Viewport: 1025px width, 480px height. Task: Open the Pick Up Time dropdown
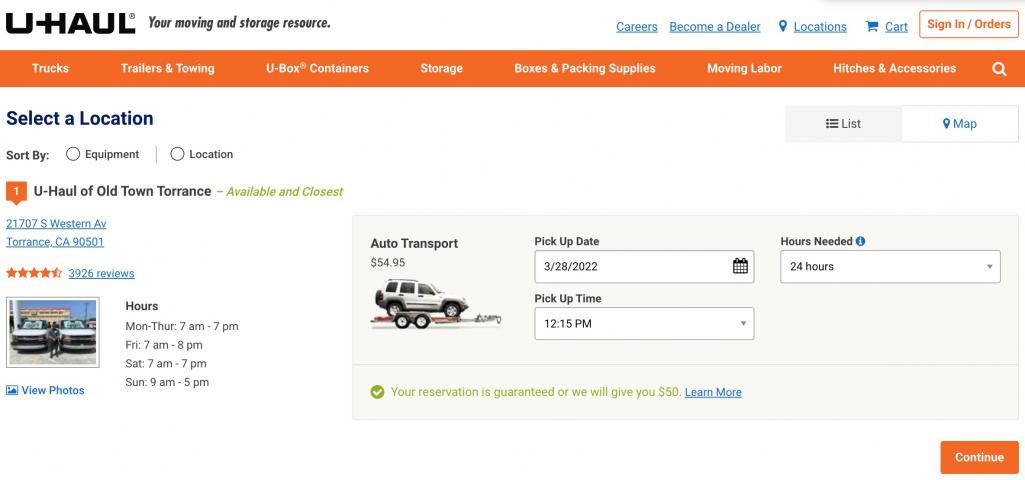644,324
